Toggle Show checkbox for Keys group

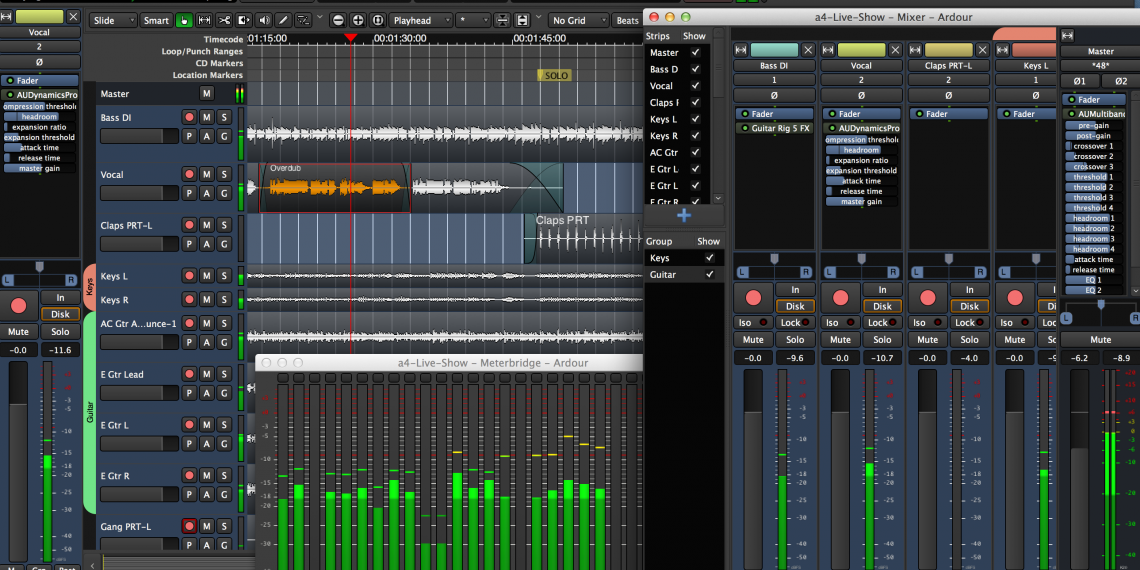(709, 258)
